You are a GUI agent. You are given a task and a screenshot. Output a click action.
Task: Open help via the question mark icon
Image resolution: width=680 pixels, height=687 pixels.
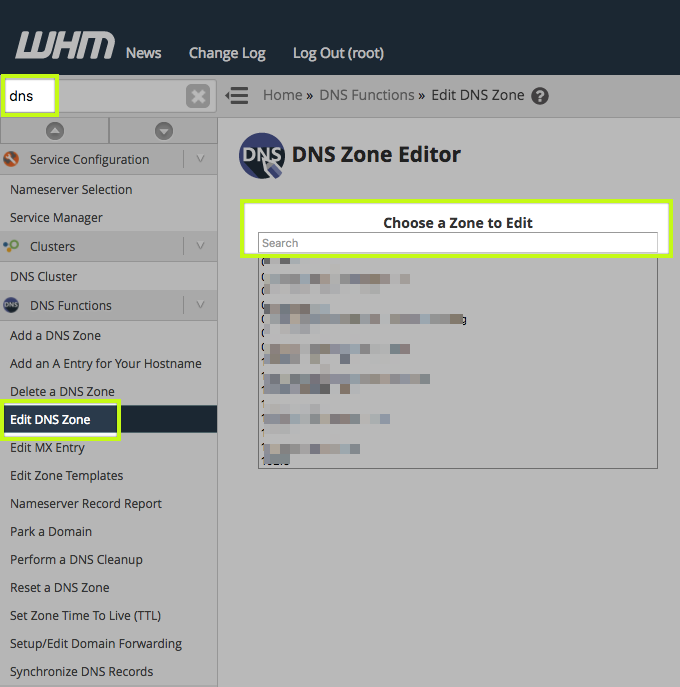pos(540,96)
